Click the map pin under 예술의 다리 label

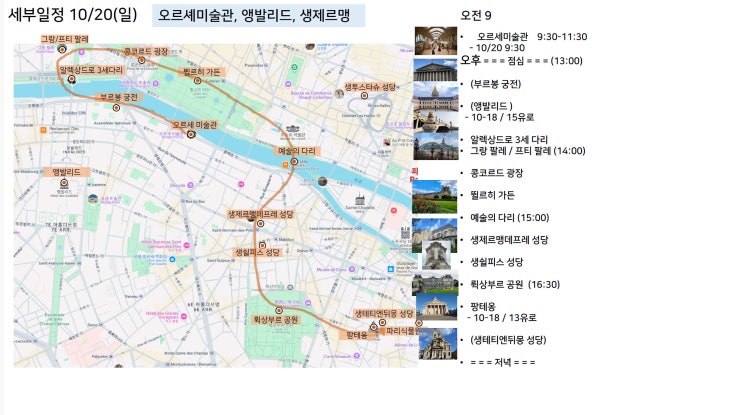[294, 162]
